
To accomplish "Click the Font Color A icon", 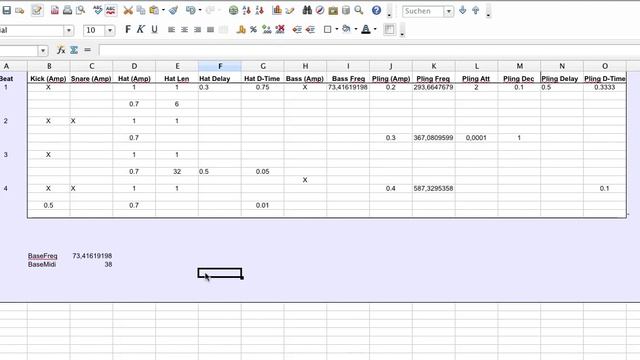I will click(x=366, y=29).
